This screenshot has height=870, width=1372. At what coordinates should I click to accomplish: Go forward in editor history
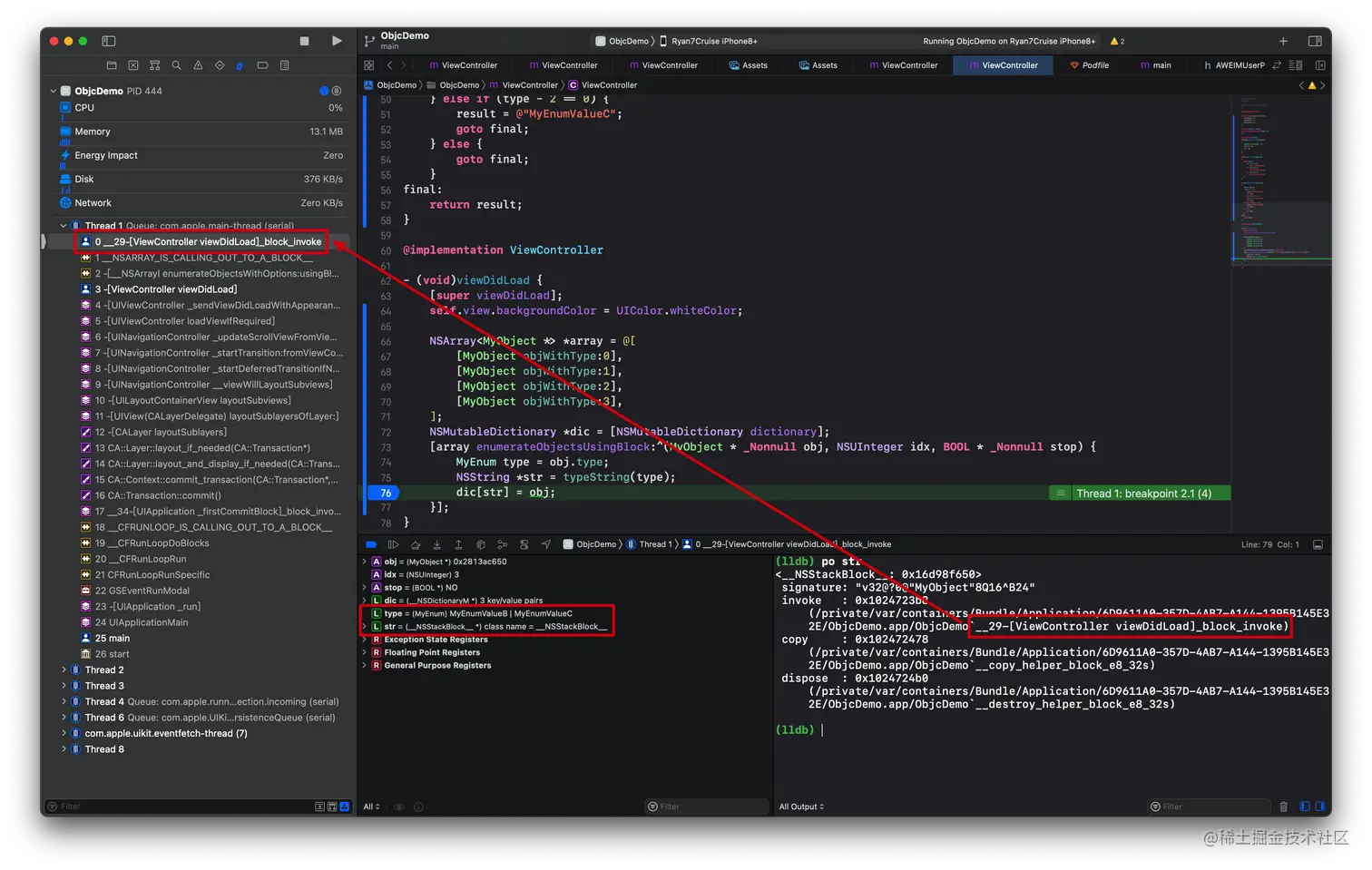[405, 65]
